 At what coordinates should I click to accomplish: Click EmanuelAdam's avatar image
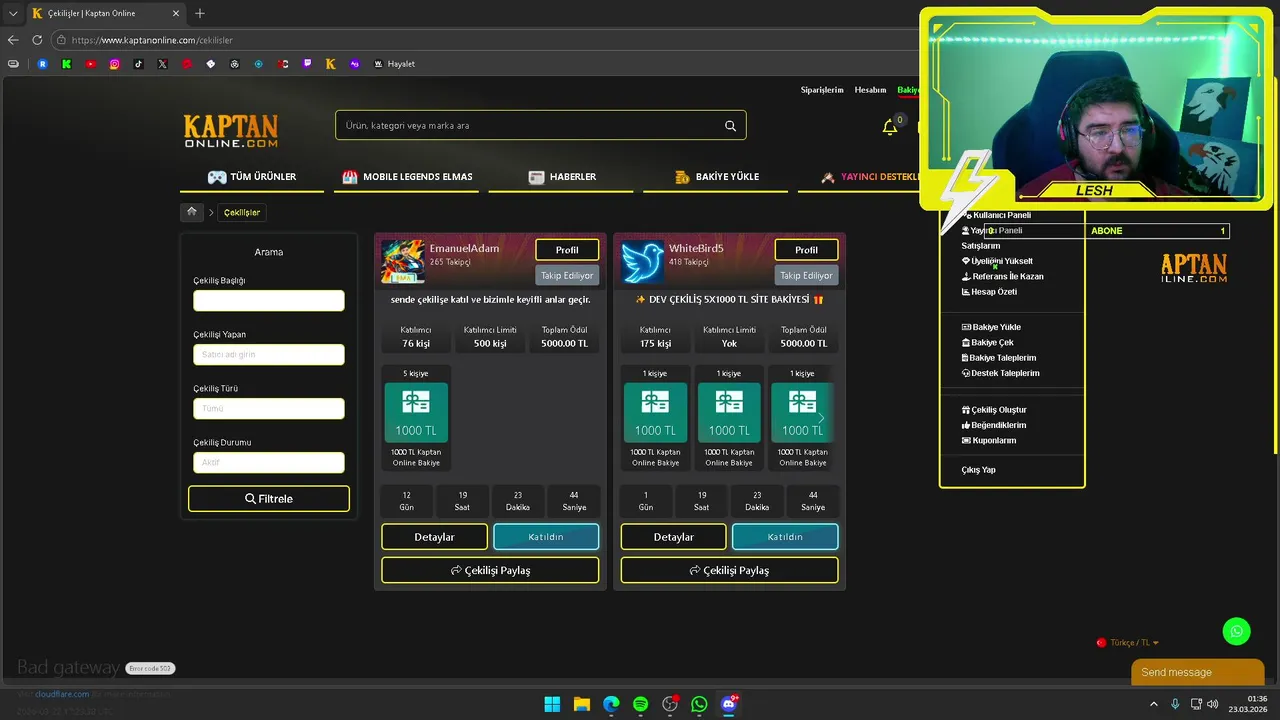click(402, 261)
